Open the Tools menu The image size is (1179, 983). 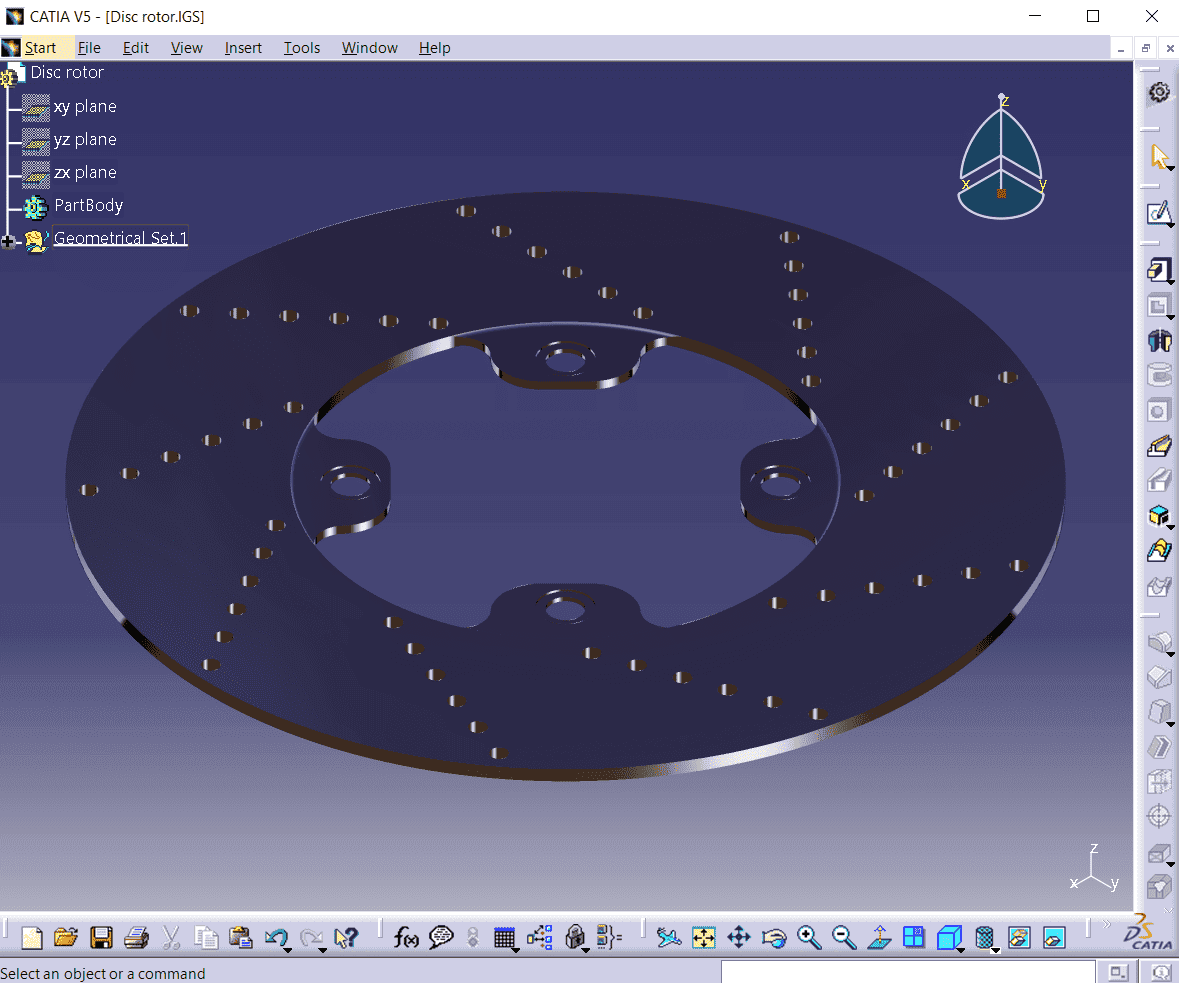click(301, 48)
